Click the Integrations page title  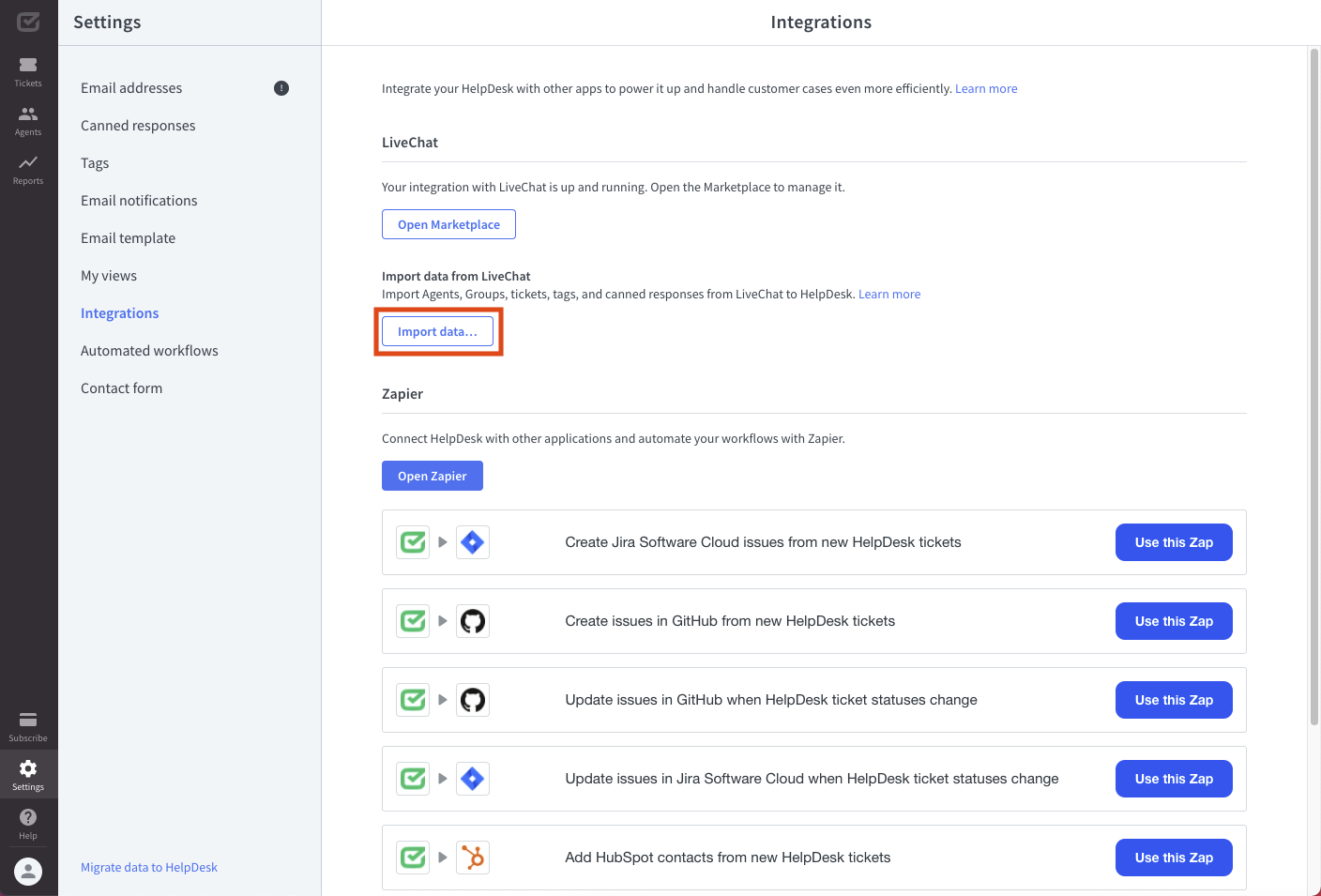click(821, 23)
